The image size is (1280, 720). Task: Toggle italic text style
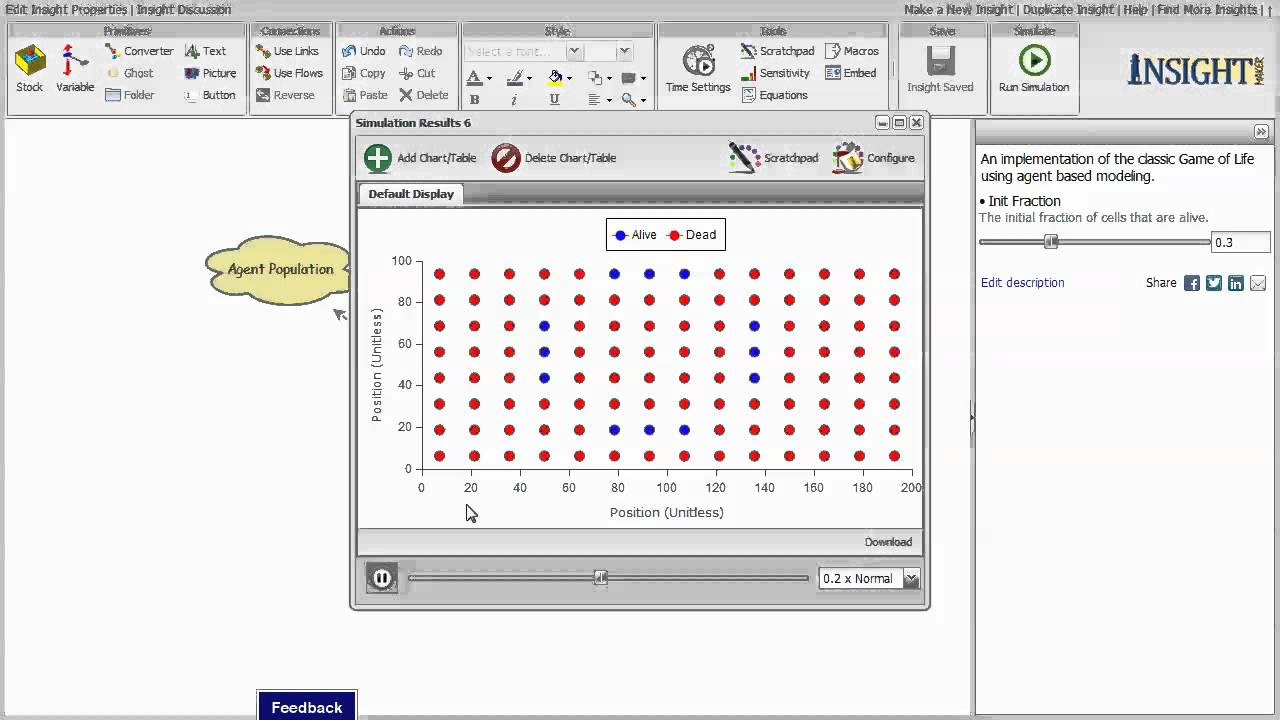point(514,99)
